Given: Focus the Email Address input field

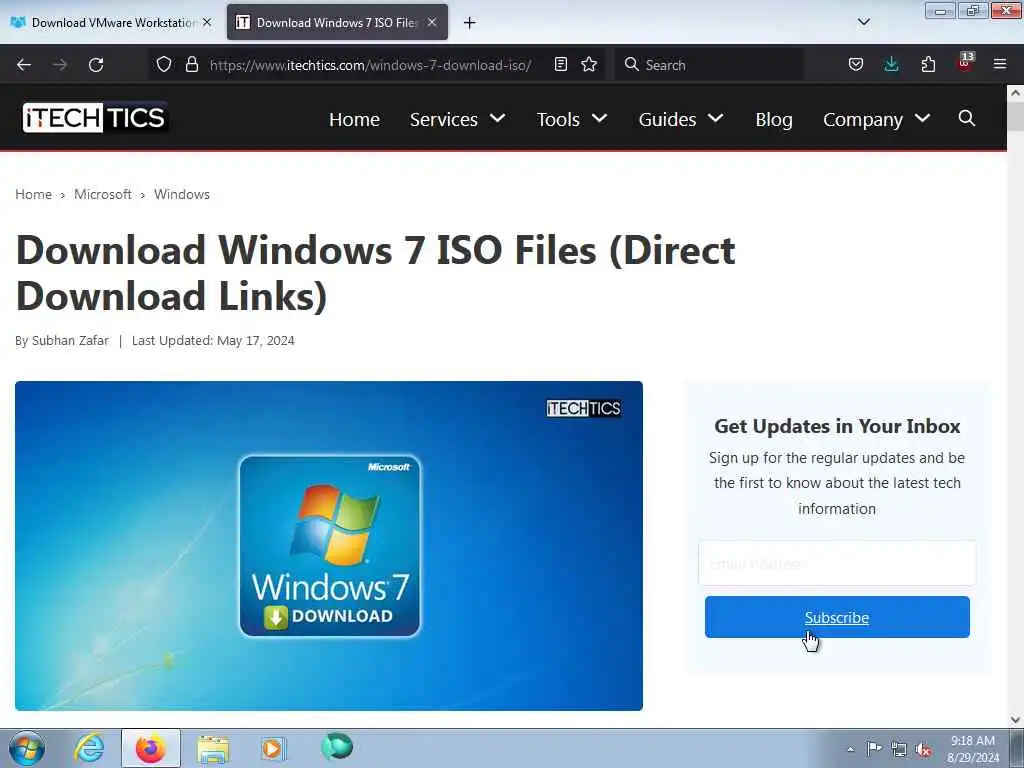Looking at the screenshot, I should coord(837,563).
